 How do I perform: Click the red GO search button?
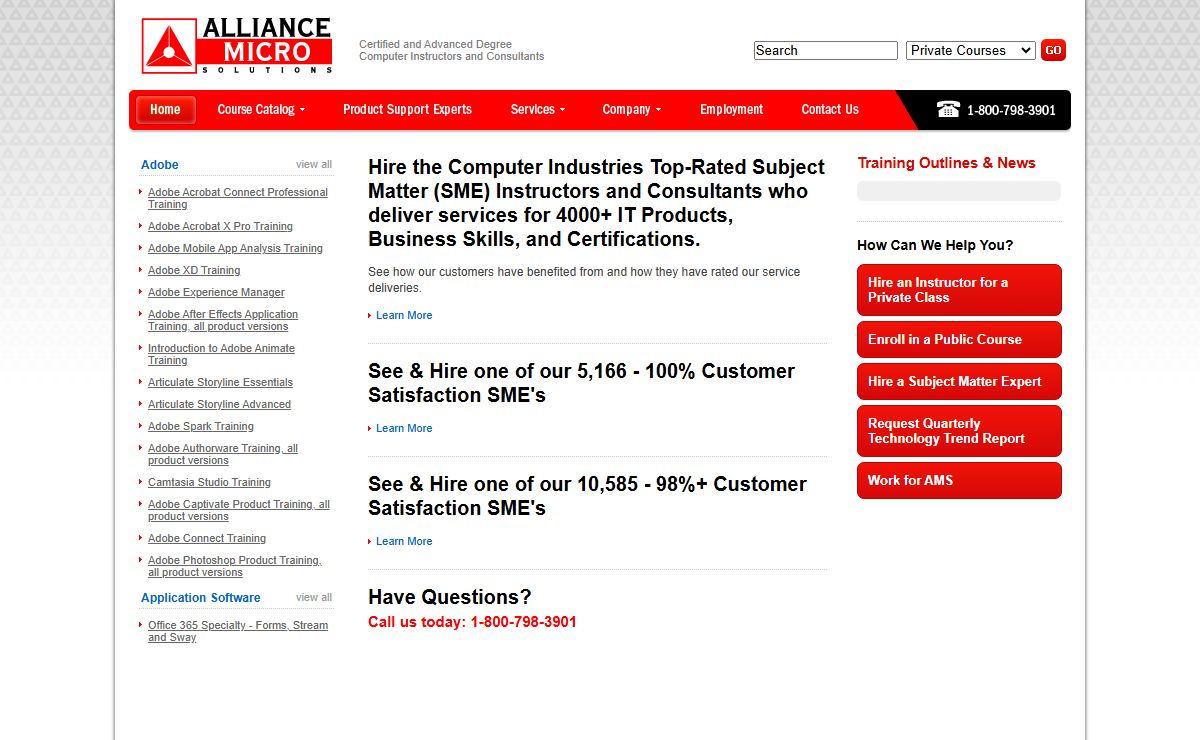point(1053,50)
